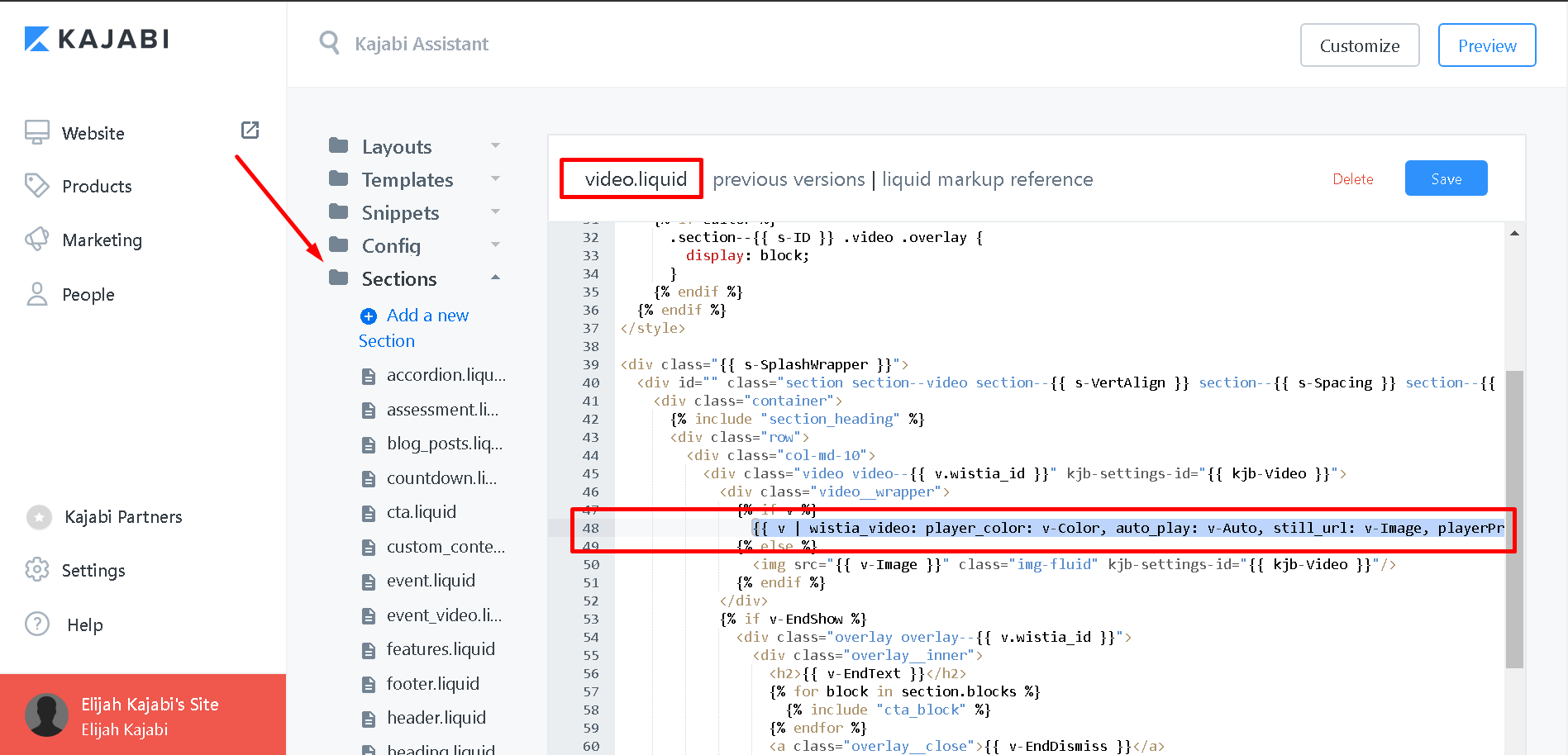The image size is (1568, 755).
Task: Click the Kajabi logo
Action: (97, 39)
